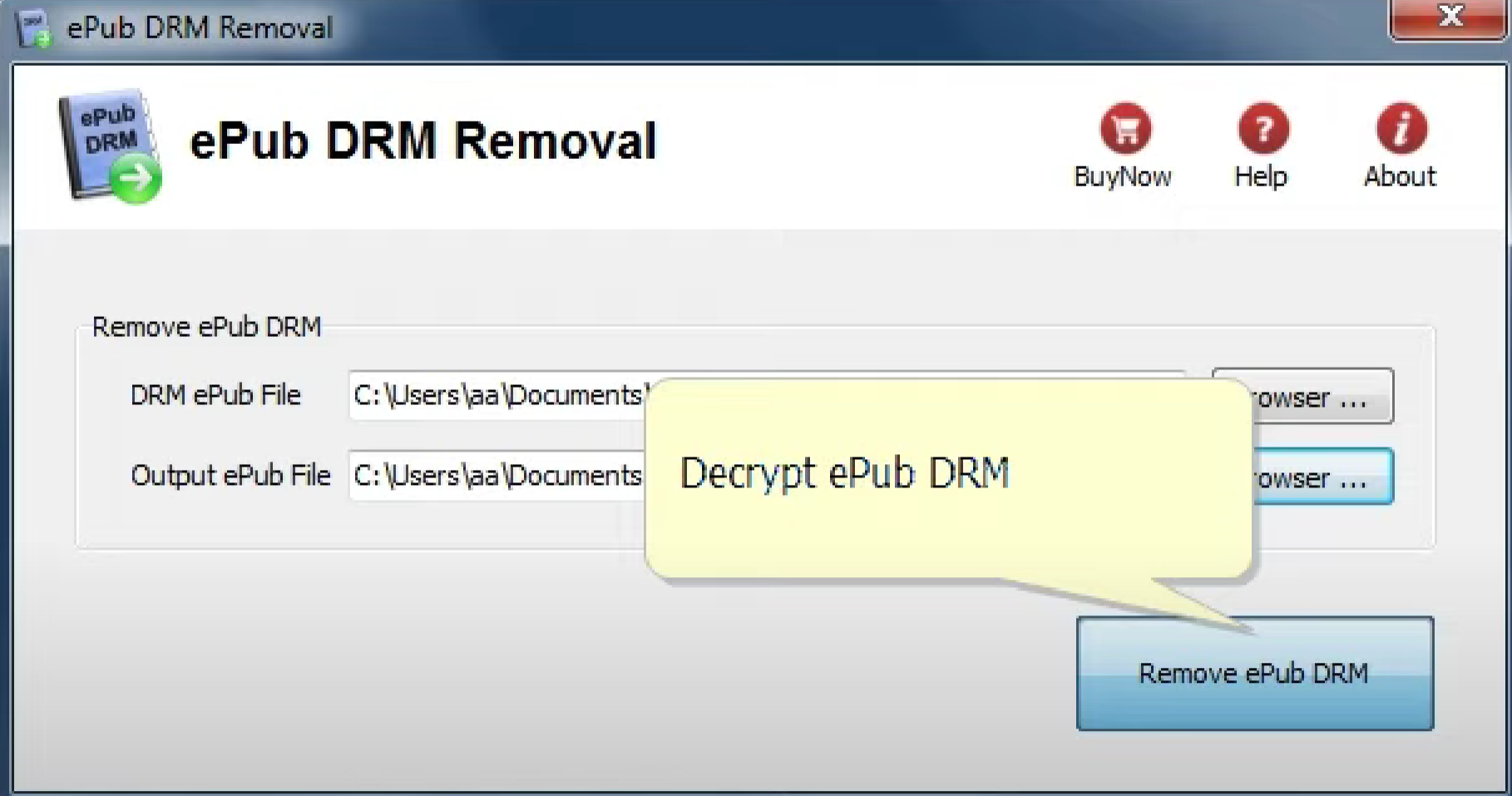
Task: Click the DRM ePub File label
Action: (x=215, y=395)
